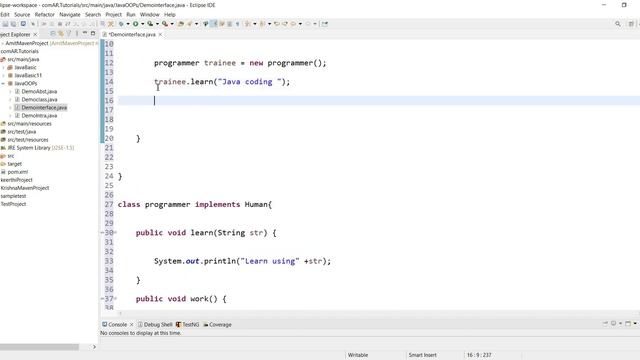This screenshot has height=360, width=640.
Task: Click the Search magnifier icon at toolbar right
Action: click(x=618, y=24)
